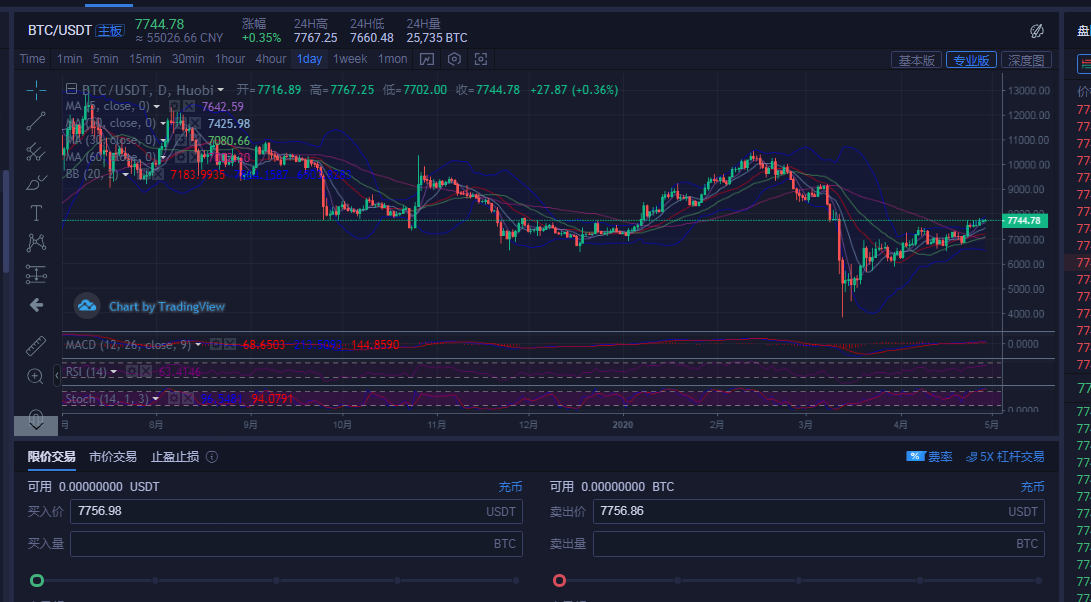Hide the MACD indicator with its eye toggle
1091x602 pixels.
(216, 344)
